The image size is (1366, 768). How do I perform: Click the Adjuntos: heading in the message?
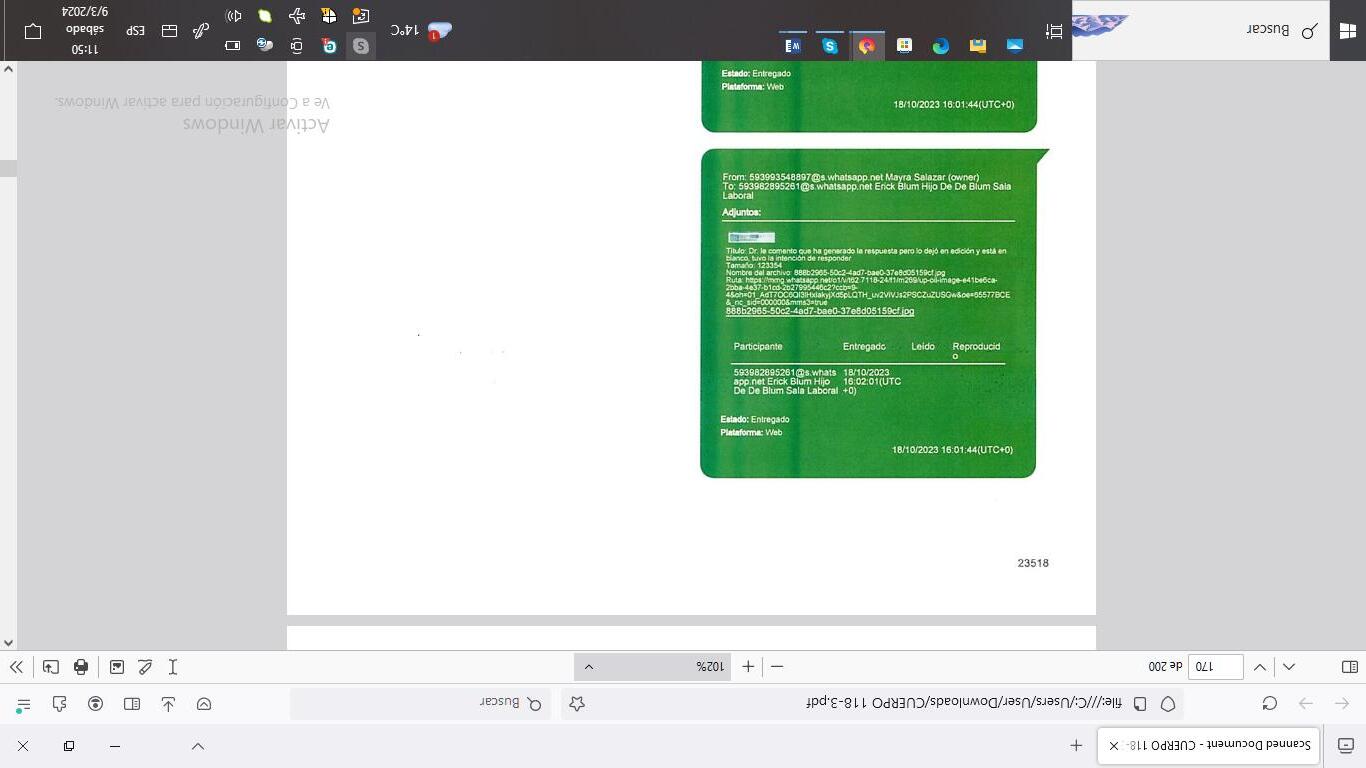tap(741, 213)
